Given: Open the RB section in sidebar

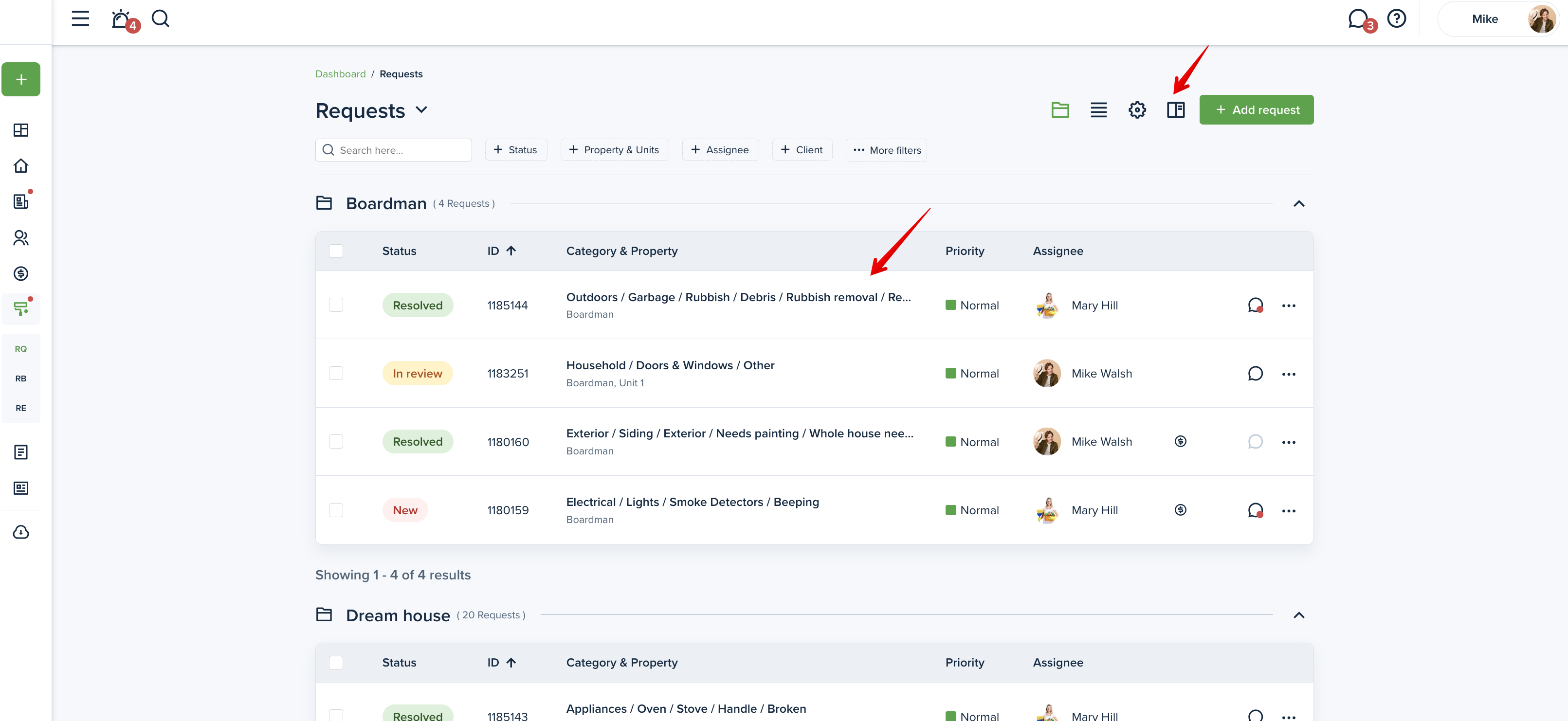Looking at the screenshot, I should point(21,379).
